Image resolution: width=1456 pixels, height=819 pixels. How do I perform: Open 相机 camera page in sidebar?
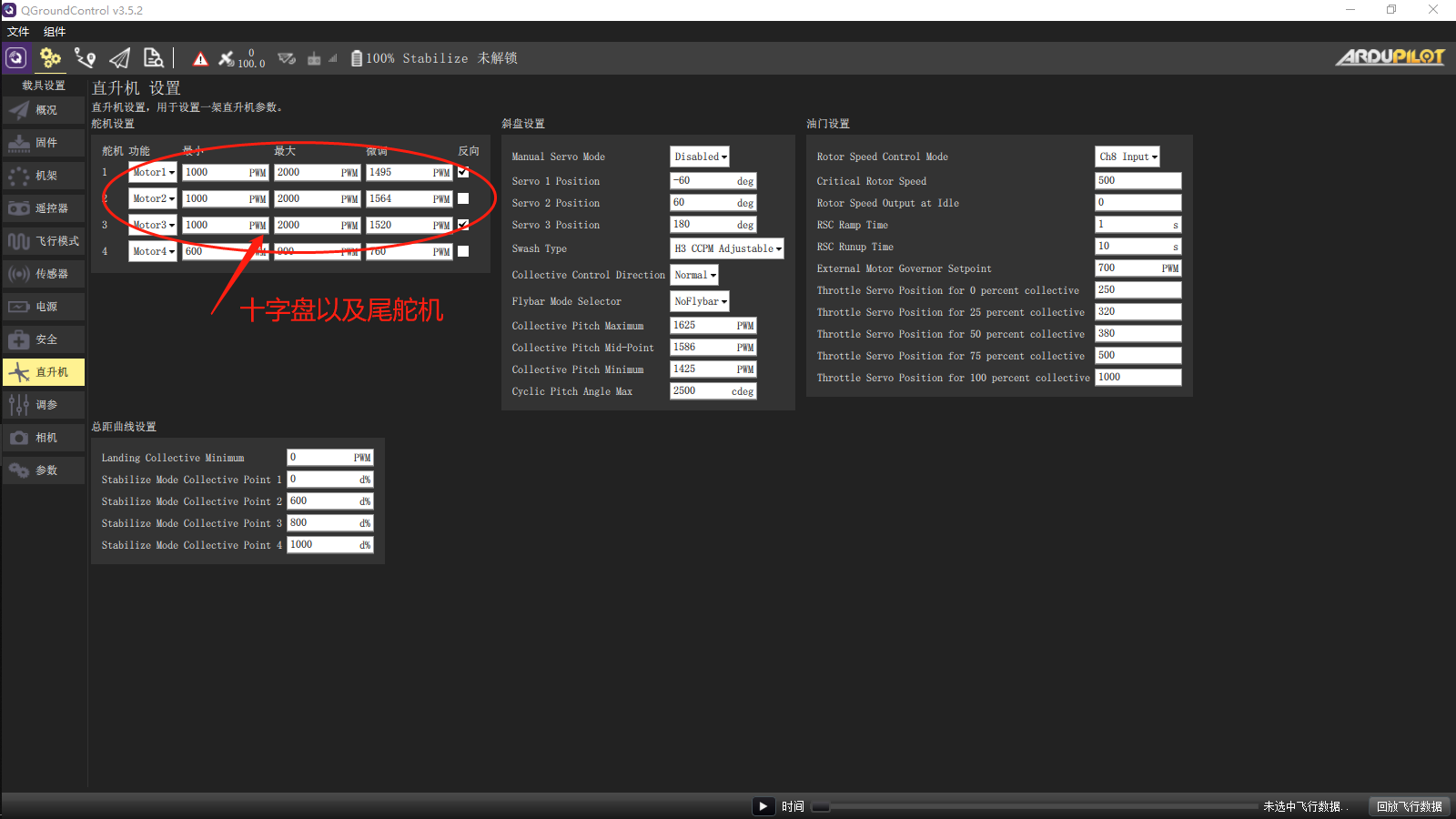click(44, 438)
